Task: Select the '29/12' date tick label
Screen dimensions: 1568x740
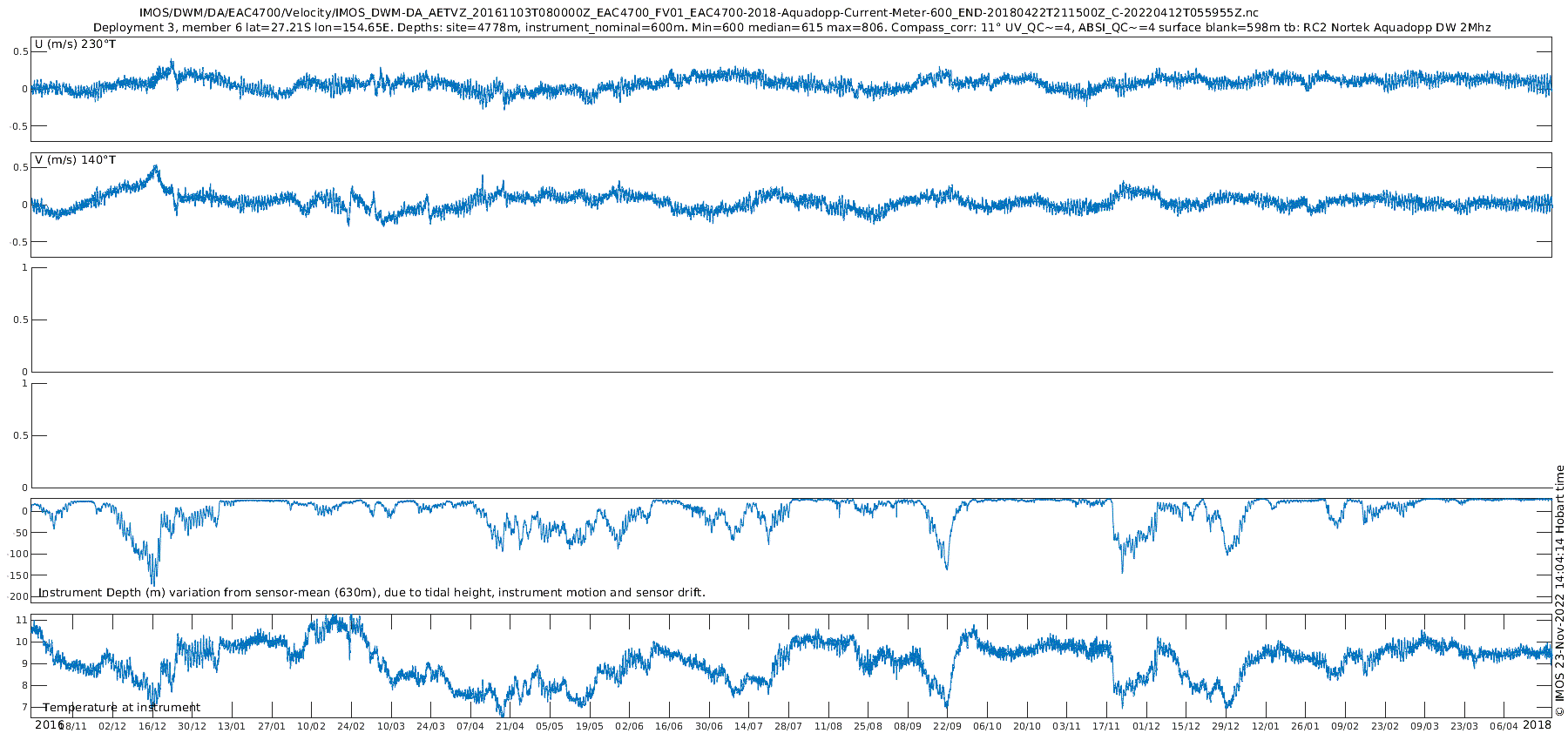Action: coord(1227,726)
